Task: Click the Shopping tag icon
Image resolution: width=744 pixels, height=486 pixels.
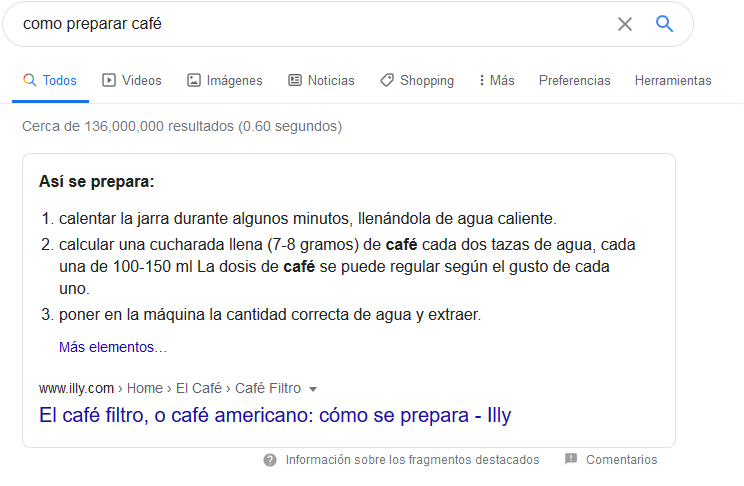Action: tap(387, 80)
